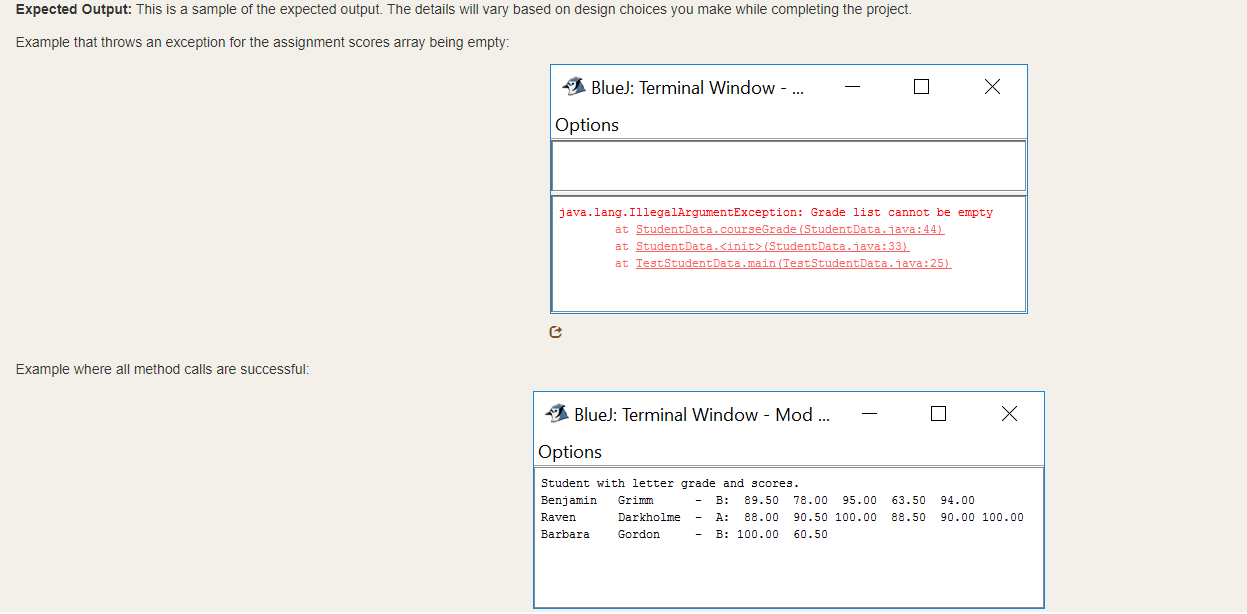Screen dimensions: 1247x614
Task: Click the maximize icon on the Mod terminal window
Action: click(938, 413)
